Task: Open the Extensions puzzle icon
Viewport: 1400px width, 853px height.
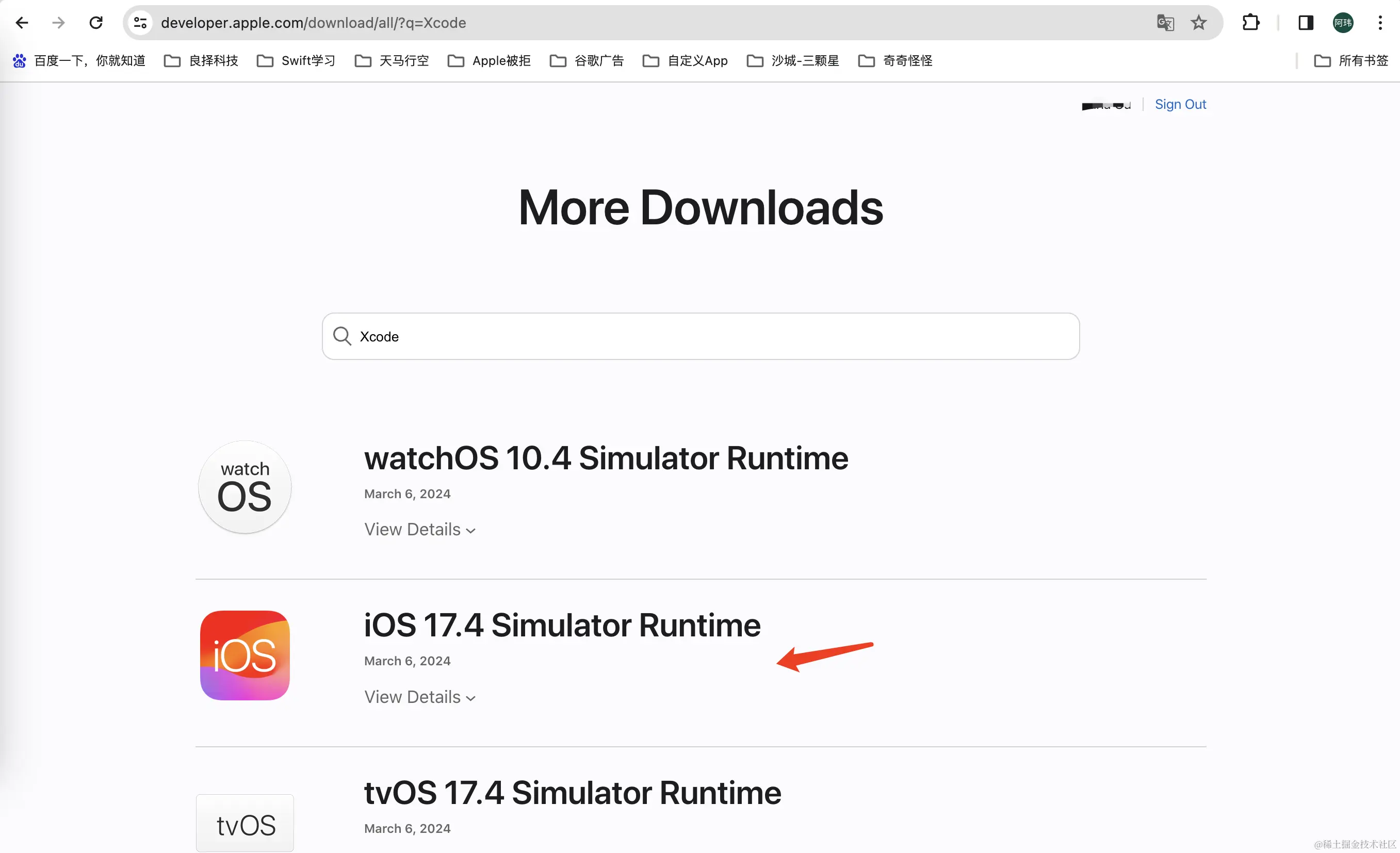Action: click(1250, 23)
